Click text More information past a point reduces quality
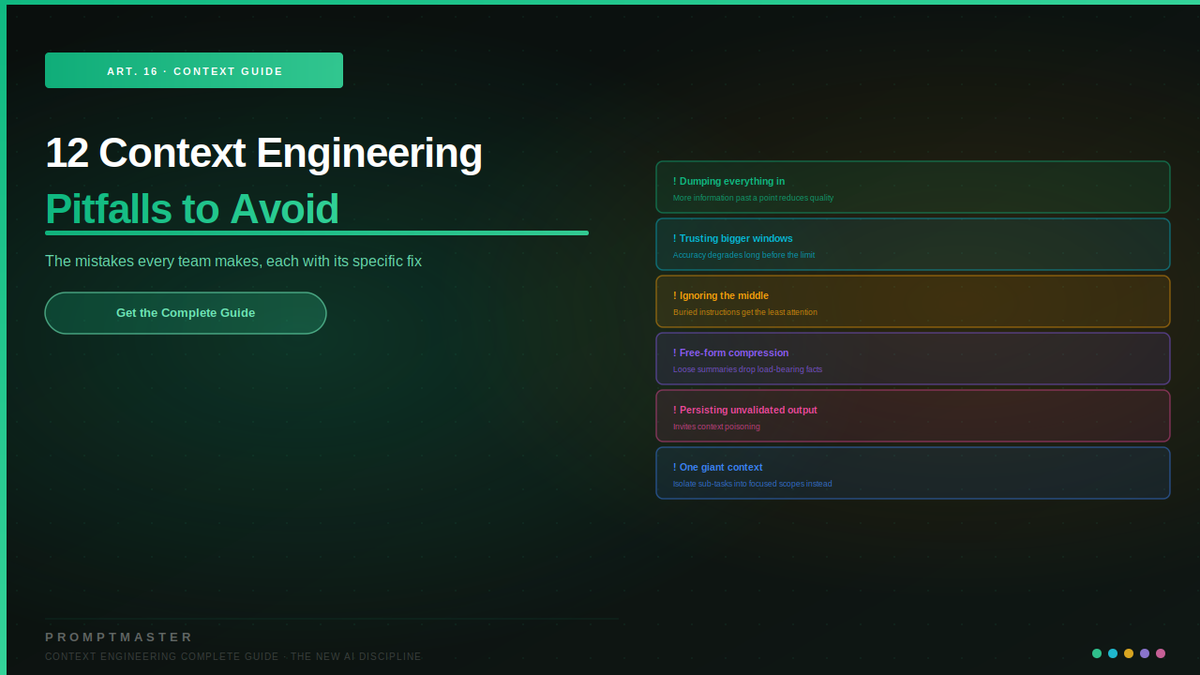 753,198
